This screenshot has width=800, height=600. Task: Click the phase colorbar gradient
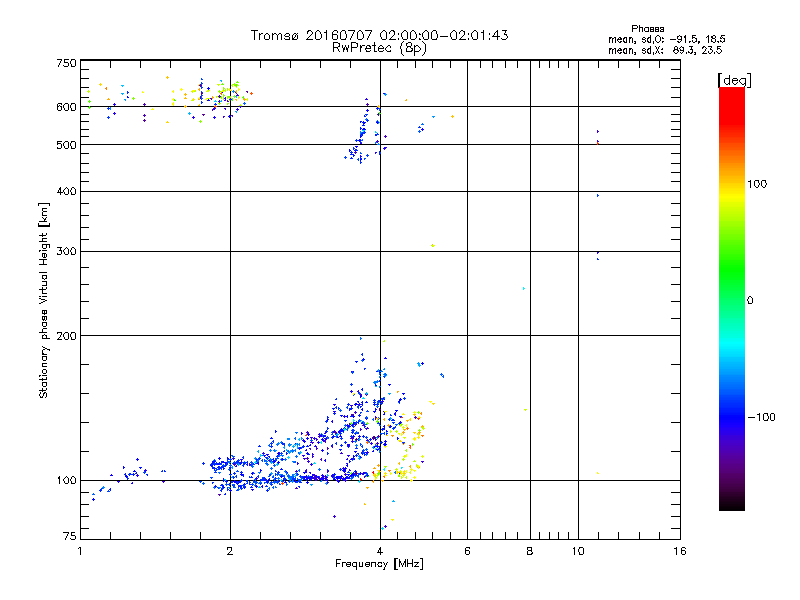[732, 298]
